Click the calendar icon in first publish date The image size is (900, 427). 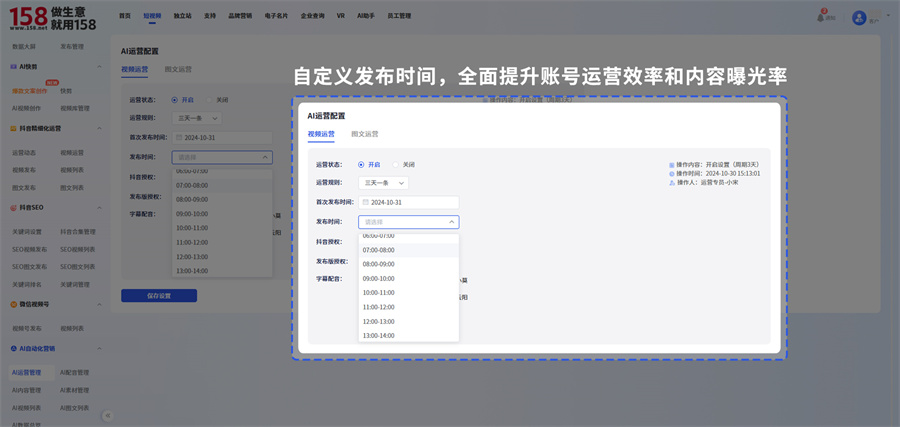366,202
